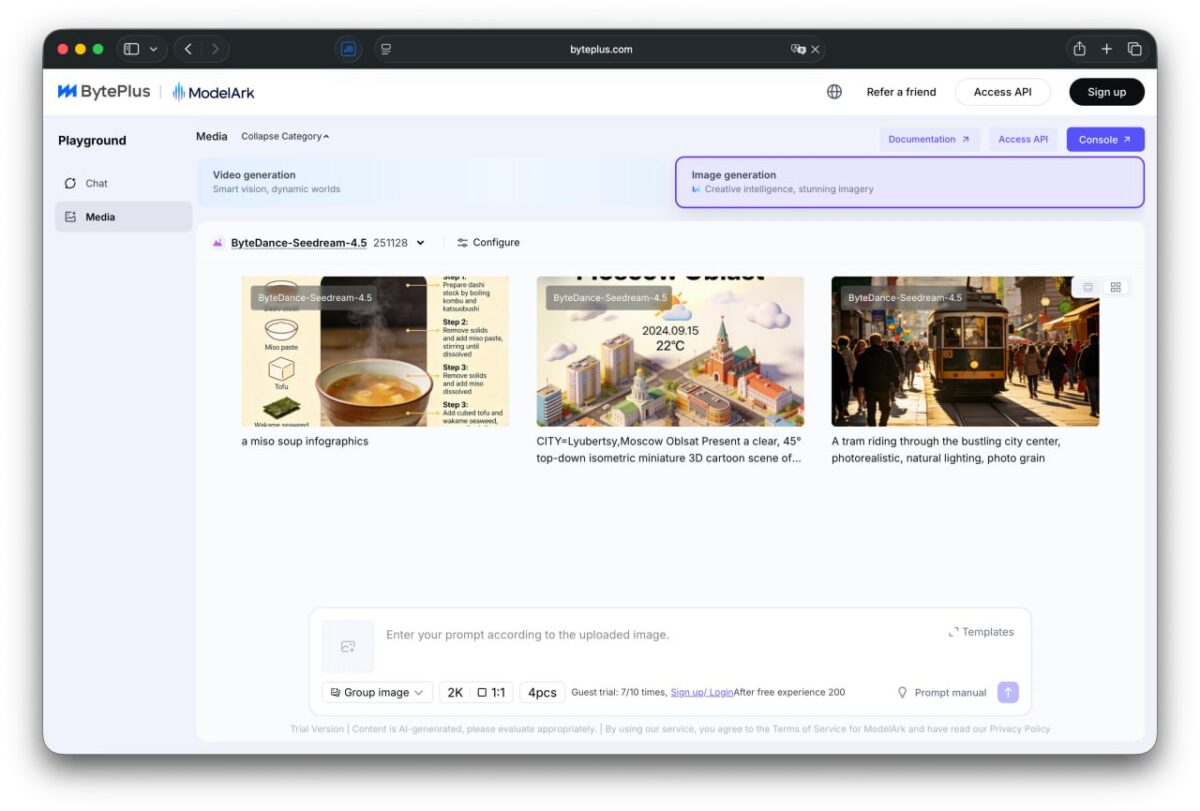Click the 2K resolution selector

[x=455, y=692]
